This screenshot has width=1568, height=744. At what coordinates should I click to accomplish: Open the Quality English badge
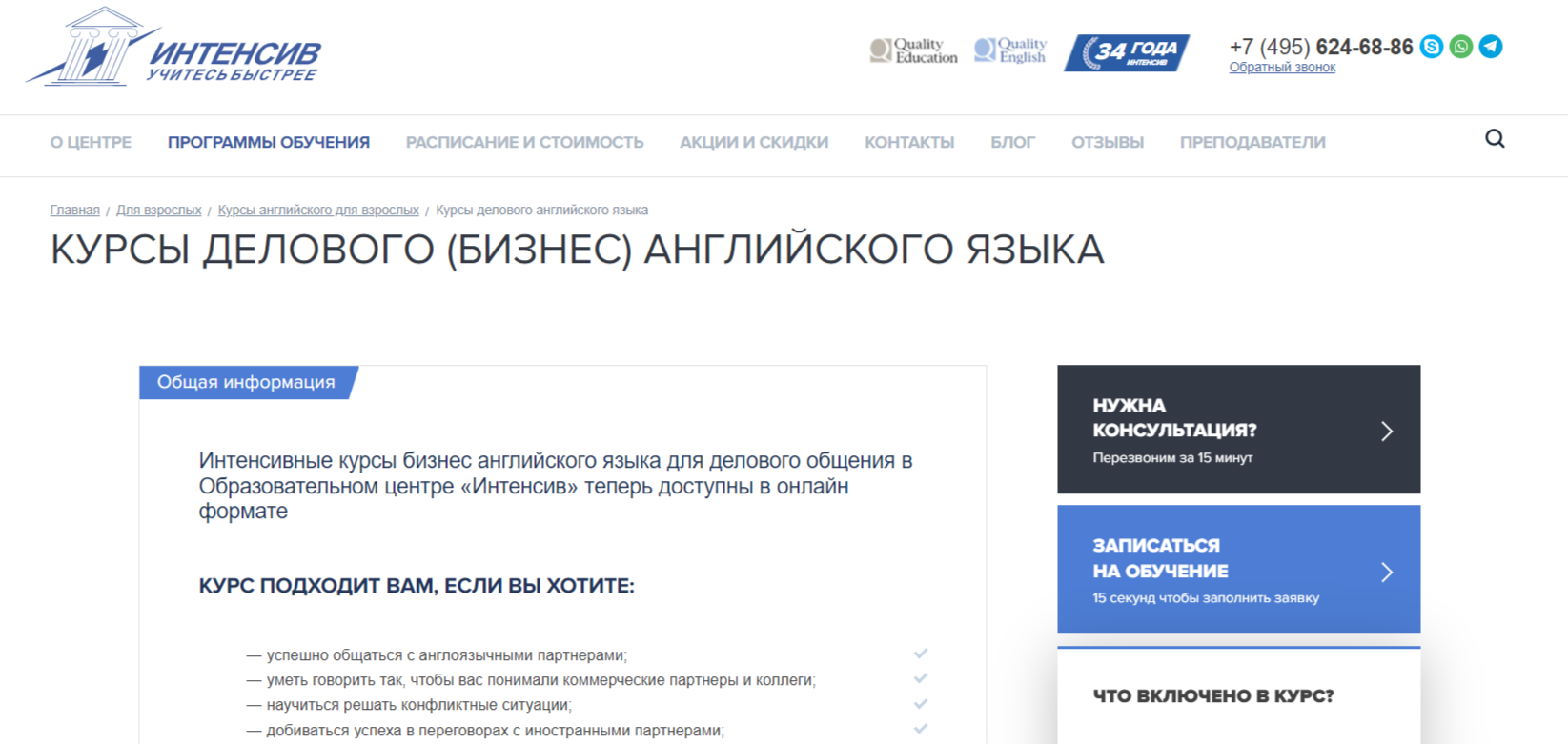pyautogui.click(x=1010, y=50)
